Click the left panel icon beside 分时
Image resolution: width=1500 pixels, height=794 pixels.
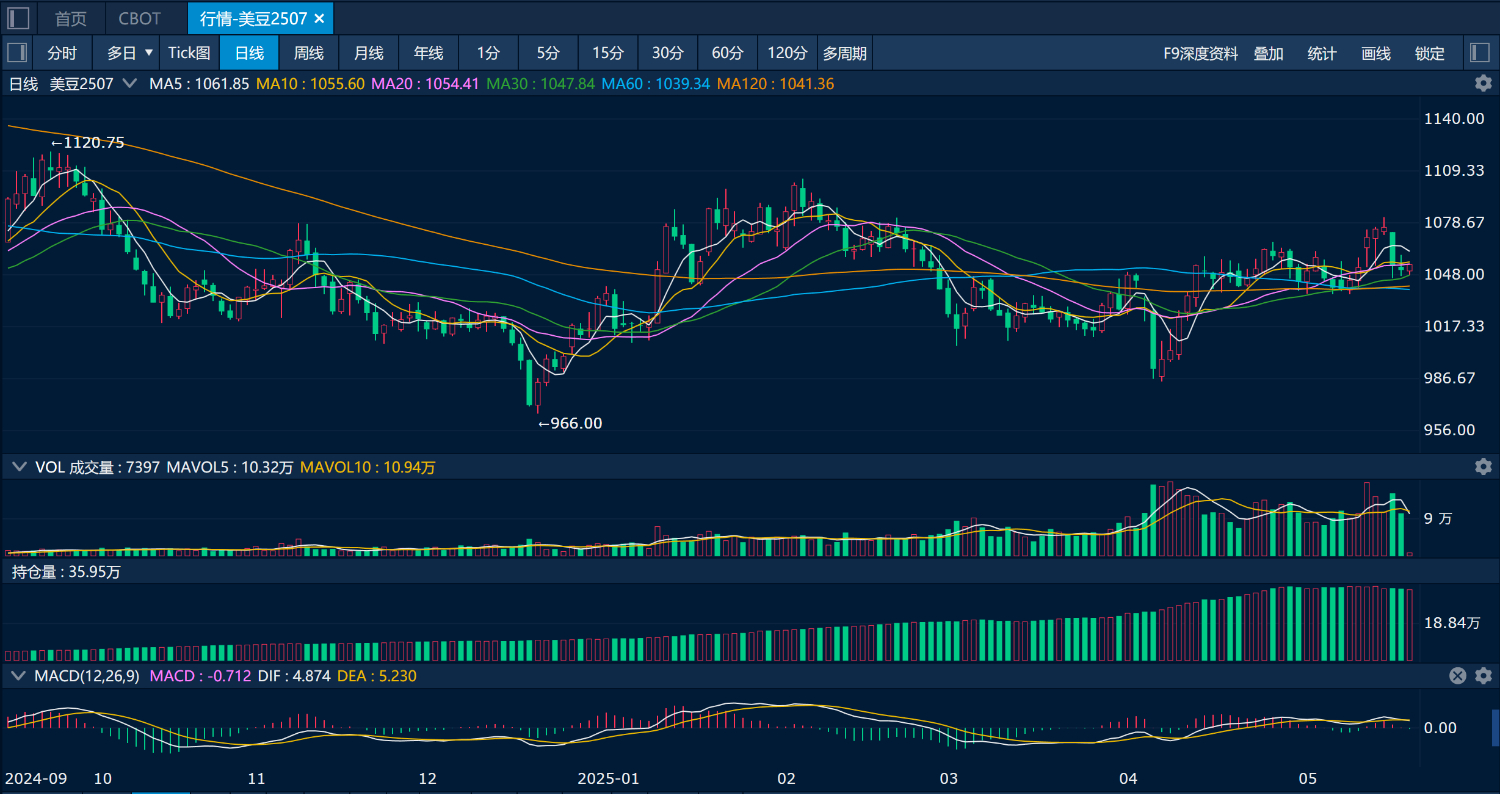(x=17, y=53)
